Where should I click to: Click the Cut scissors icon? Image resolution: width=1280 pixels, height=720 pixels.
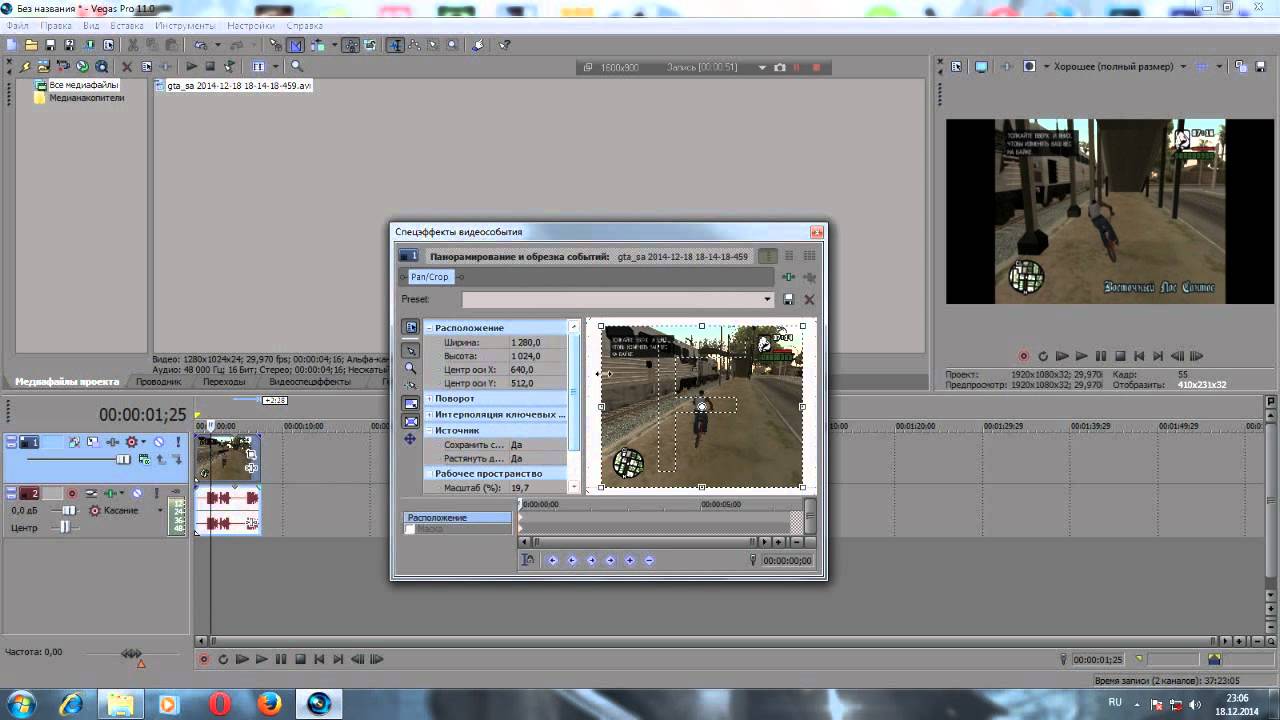(x=132, y=45)
